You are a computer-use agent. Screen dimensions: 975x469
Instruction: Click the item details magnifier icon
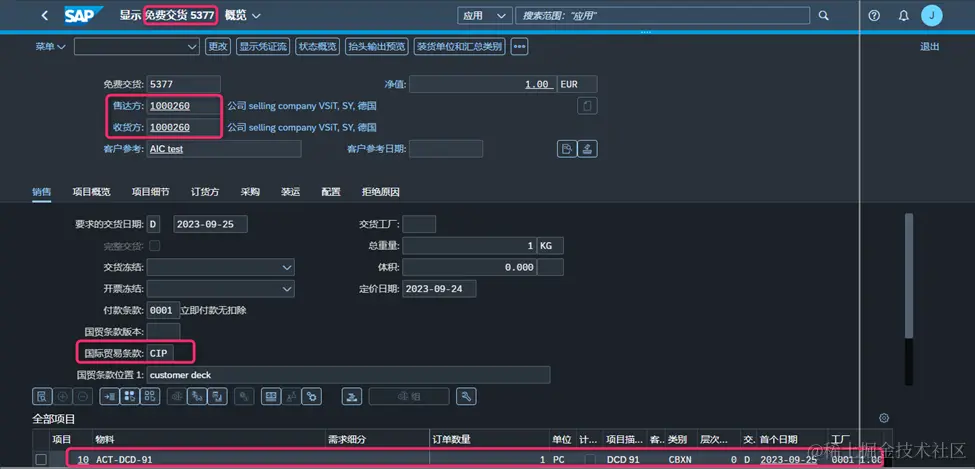pos(42,396)
